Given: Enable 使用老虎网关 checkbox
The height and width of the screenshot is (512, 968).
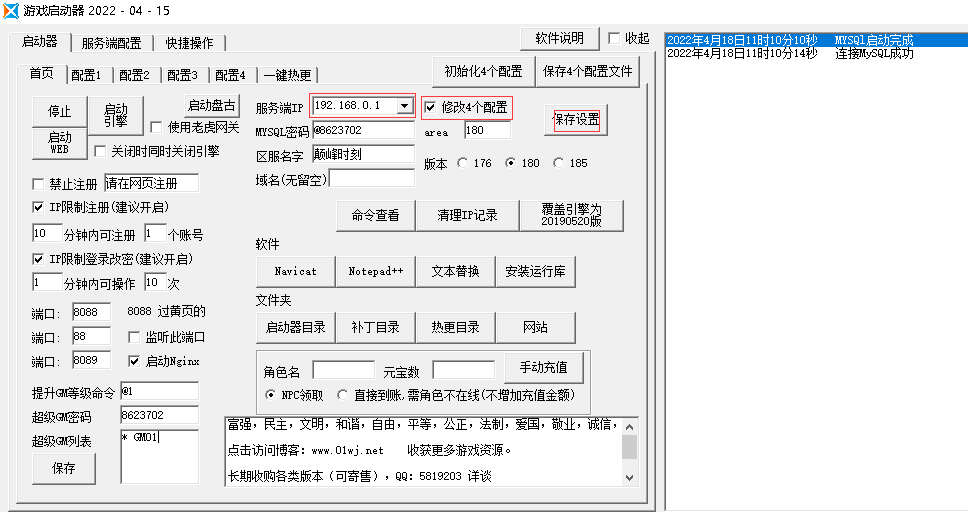Looking at the screenshot, I should pyautogui.click(x=157, y=127).
